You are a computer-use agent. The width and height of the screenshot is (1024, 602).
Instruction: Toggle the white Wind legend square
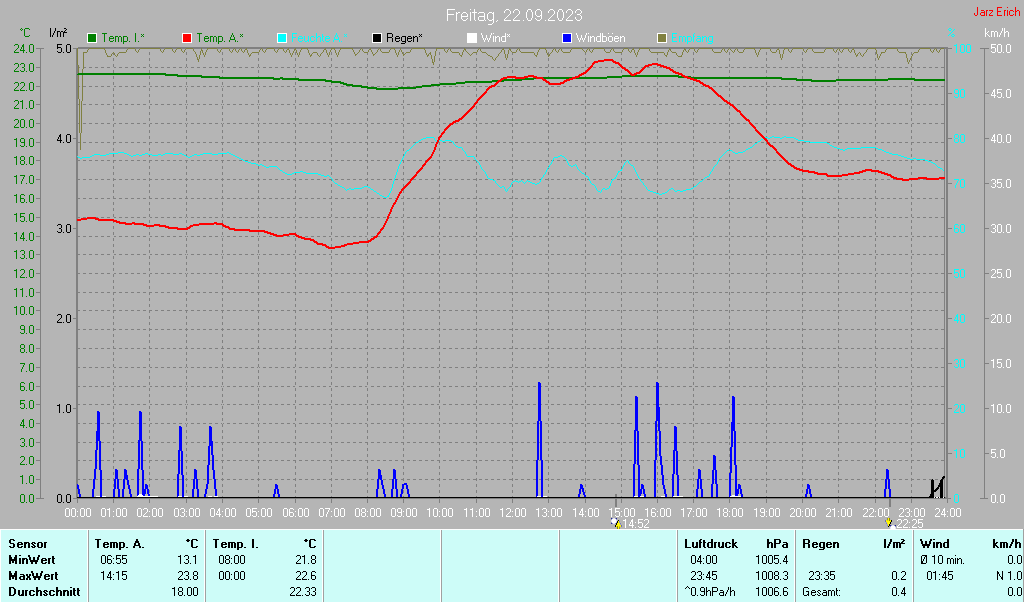(x=472, y=38)
